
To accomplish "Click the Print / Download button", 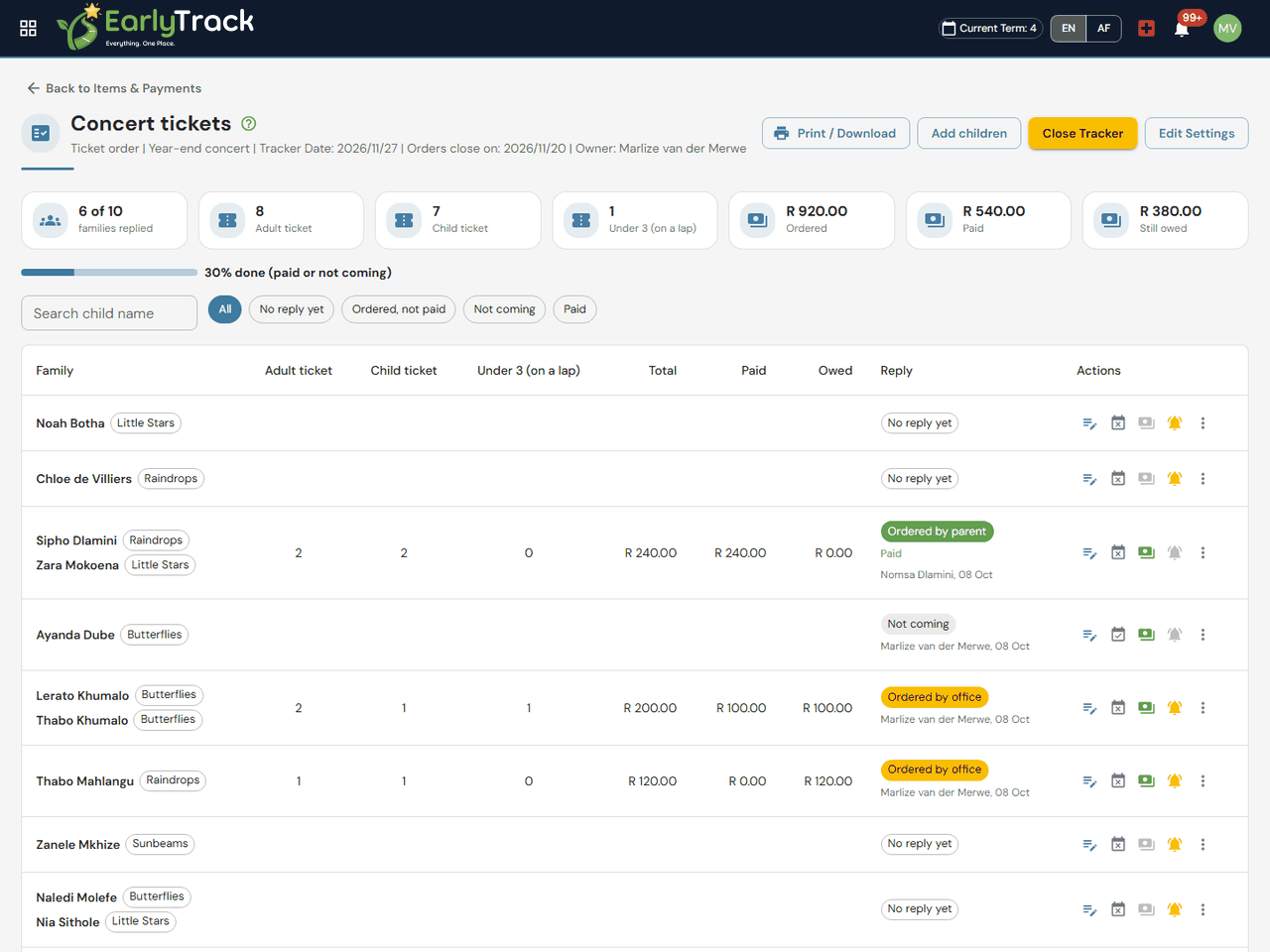I will click(x=835, y=133).
